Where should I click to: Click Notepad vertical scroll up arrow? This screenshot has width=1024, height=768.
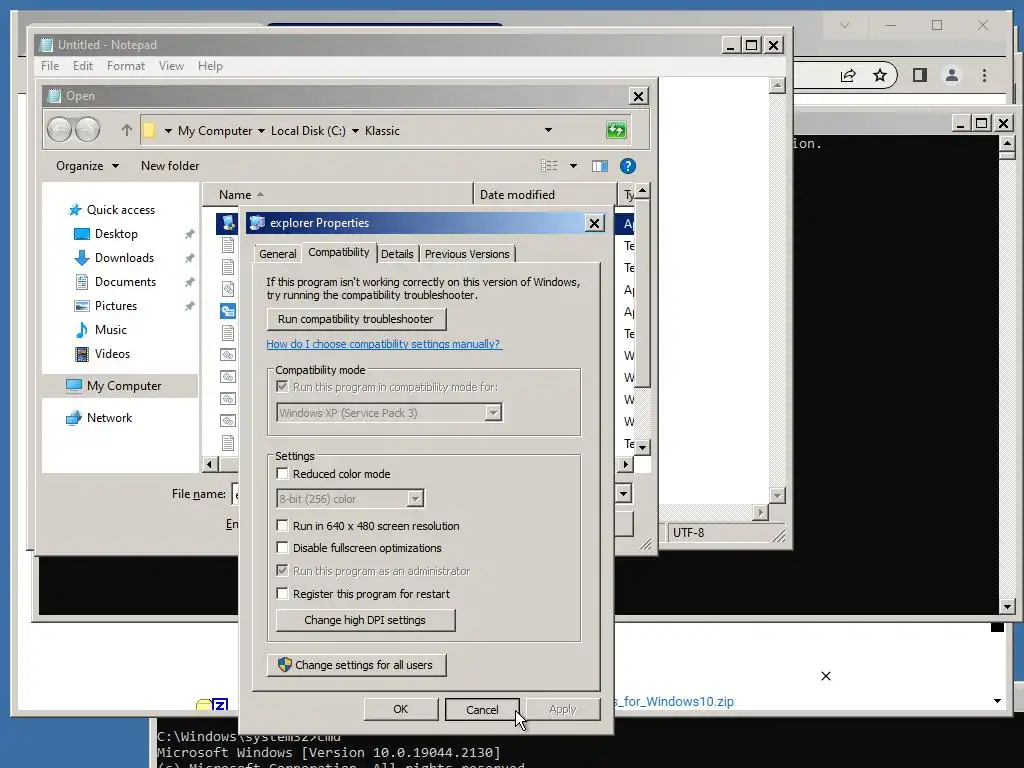(776, 86)
